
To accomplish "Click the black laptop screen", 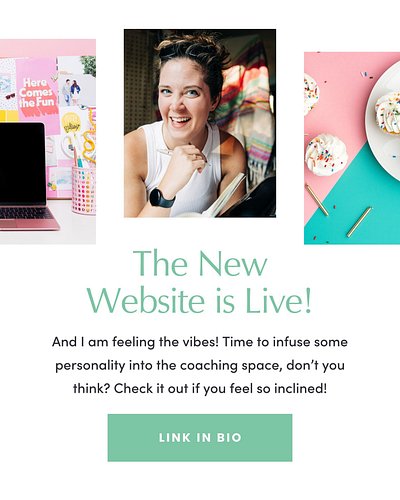I will (x=22, y=163).
